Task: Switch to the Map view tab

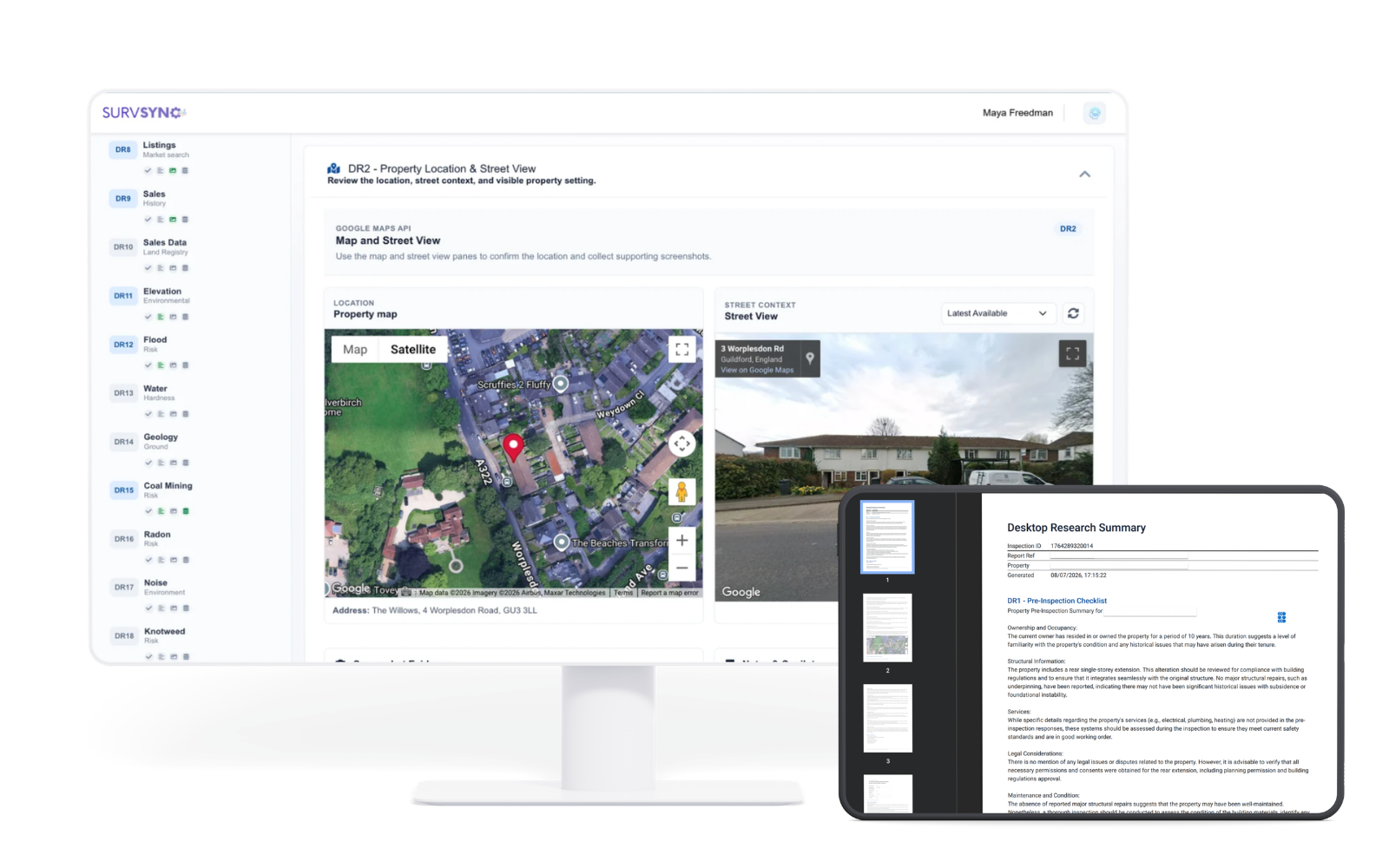Action: pyautogui.click(x=355, y=350)
